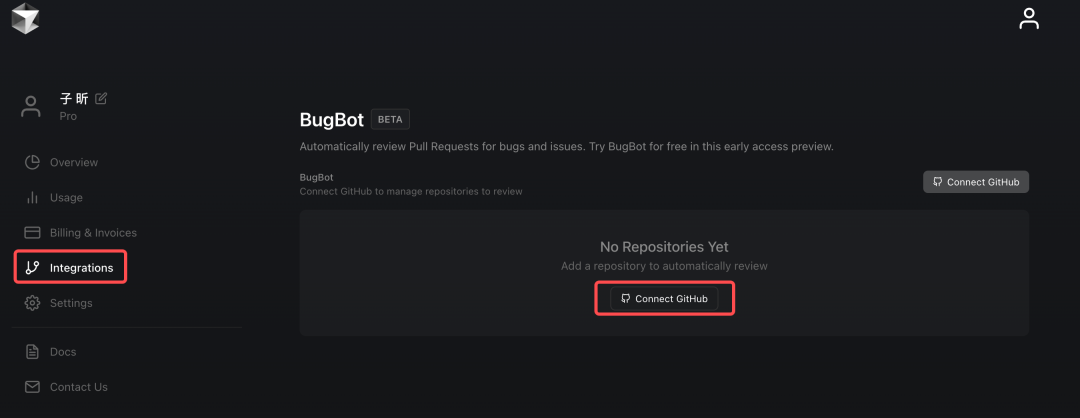Screen dimensions: 1080x418
Task: Click the Settings gear icon
Action: click(32, 302)
